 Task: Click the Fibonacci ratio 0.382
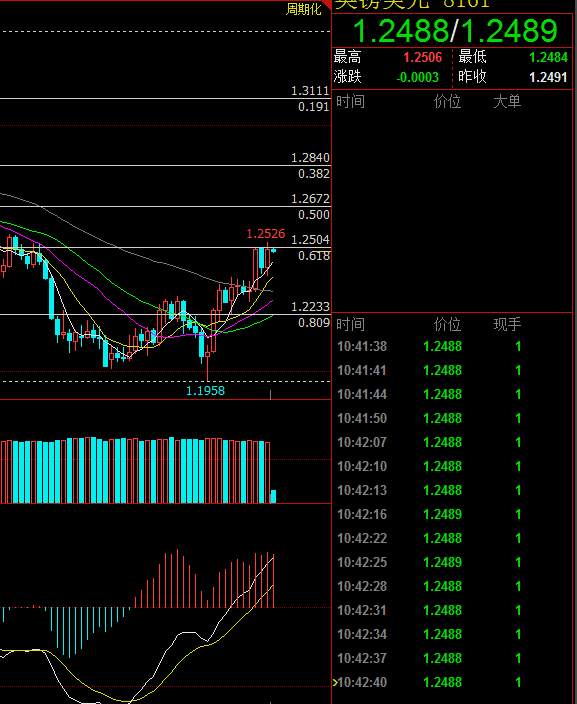click(x=314, y=174)
